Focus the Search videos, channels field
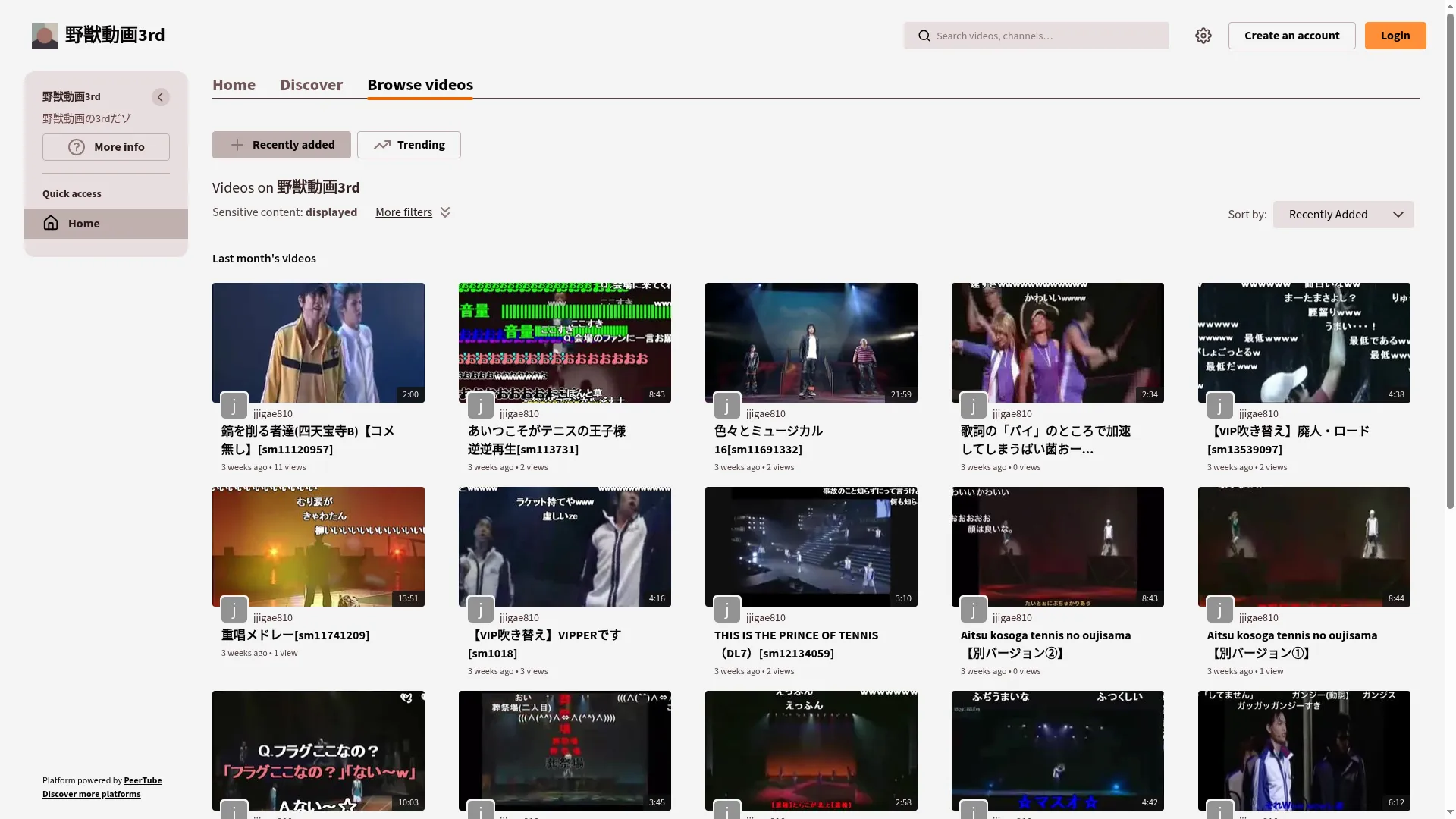The width and height of the screenshot is (1456, 819). (1037, 36)
